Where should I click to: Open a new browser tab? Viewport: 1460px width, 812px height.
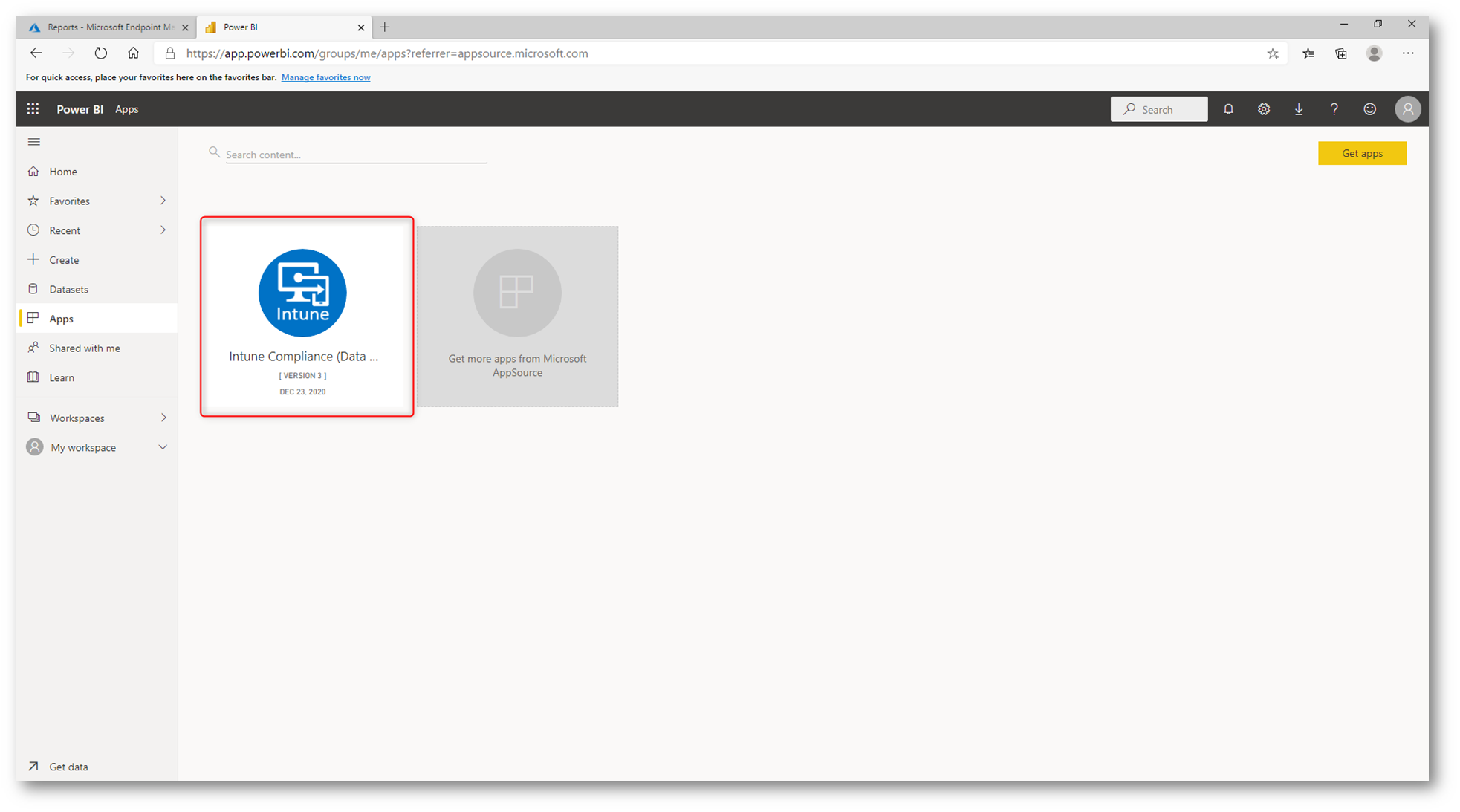point(384,27)
